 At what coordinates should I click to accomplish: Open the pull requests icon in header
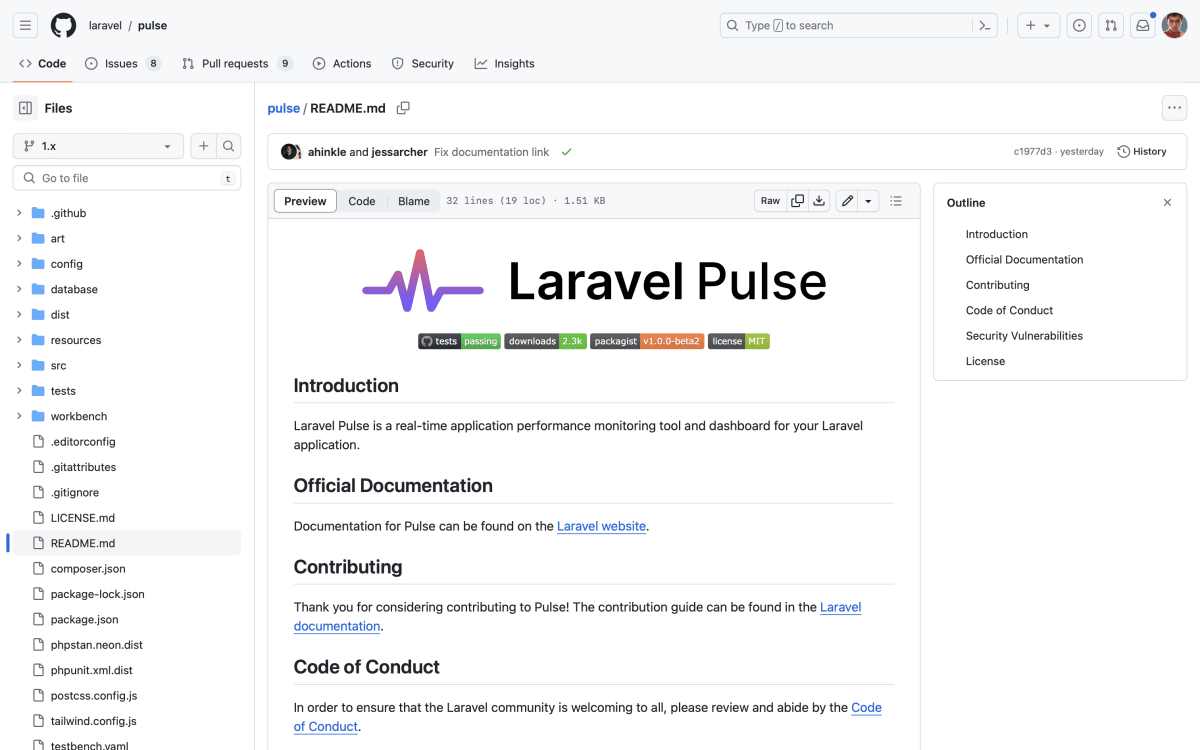click(x=1110, y=26)
